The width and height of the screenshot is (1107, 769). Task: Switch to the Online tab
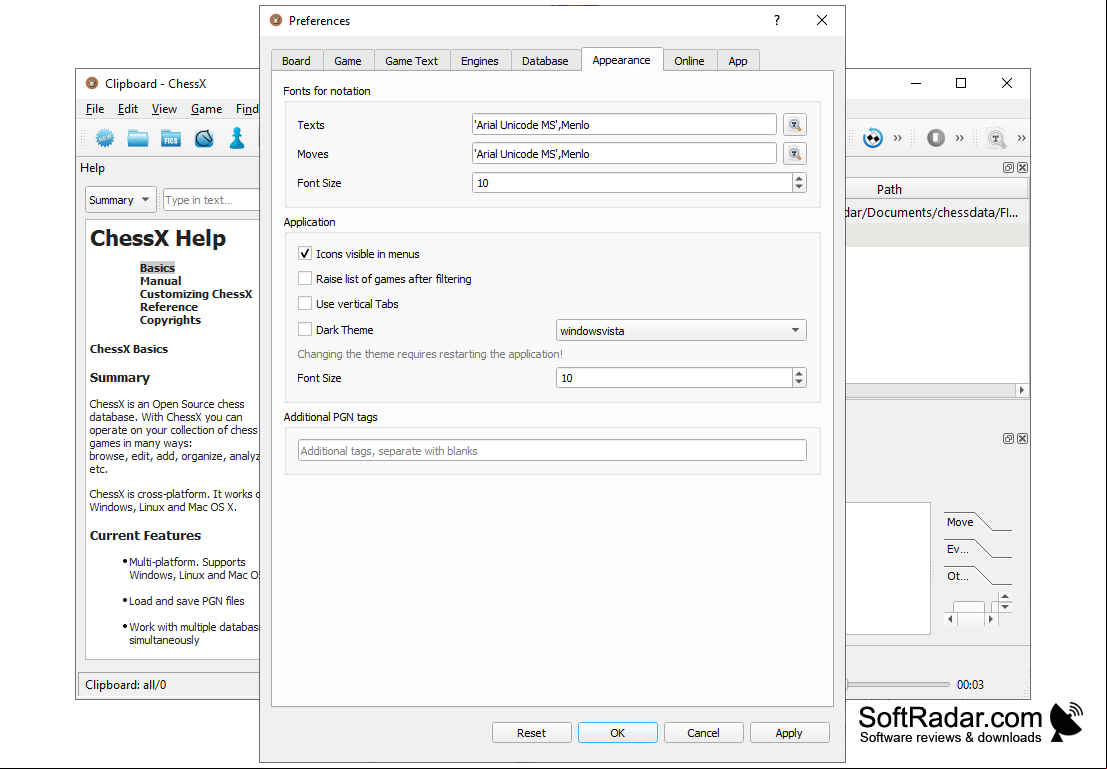689,61
